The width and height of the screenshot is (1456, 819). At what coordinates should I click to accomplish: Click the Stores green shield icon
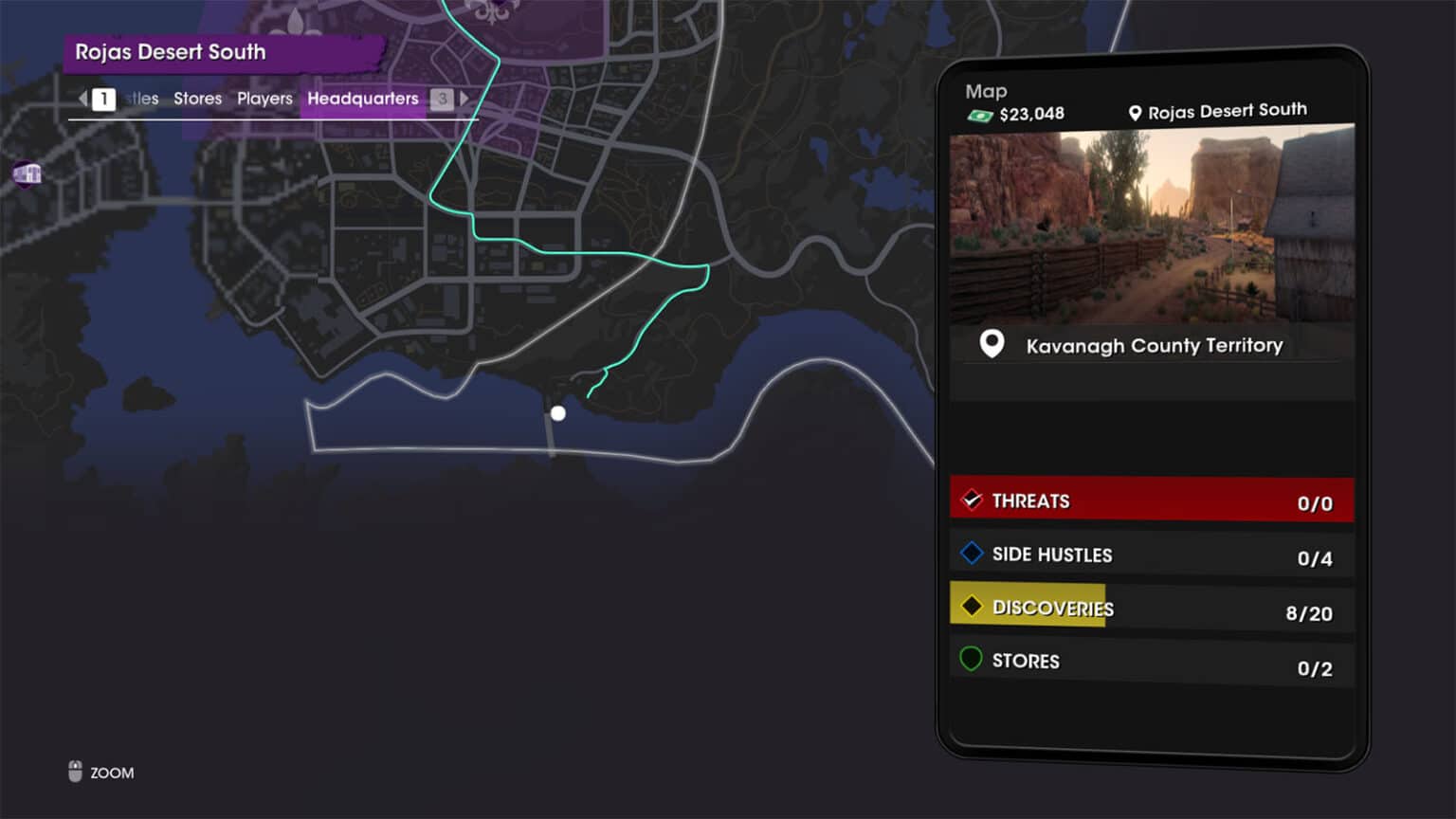pos(971,659)
